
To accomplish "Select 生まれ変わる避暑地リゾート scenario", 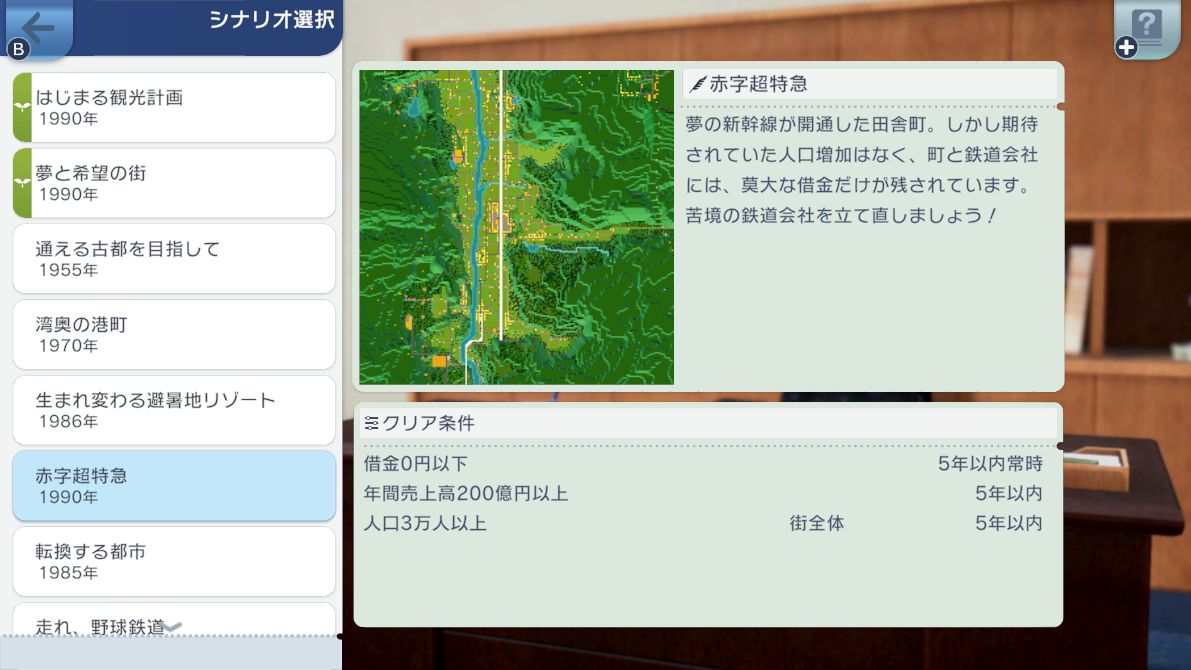I will (x=174, y=410).
